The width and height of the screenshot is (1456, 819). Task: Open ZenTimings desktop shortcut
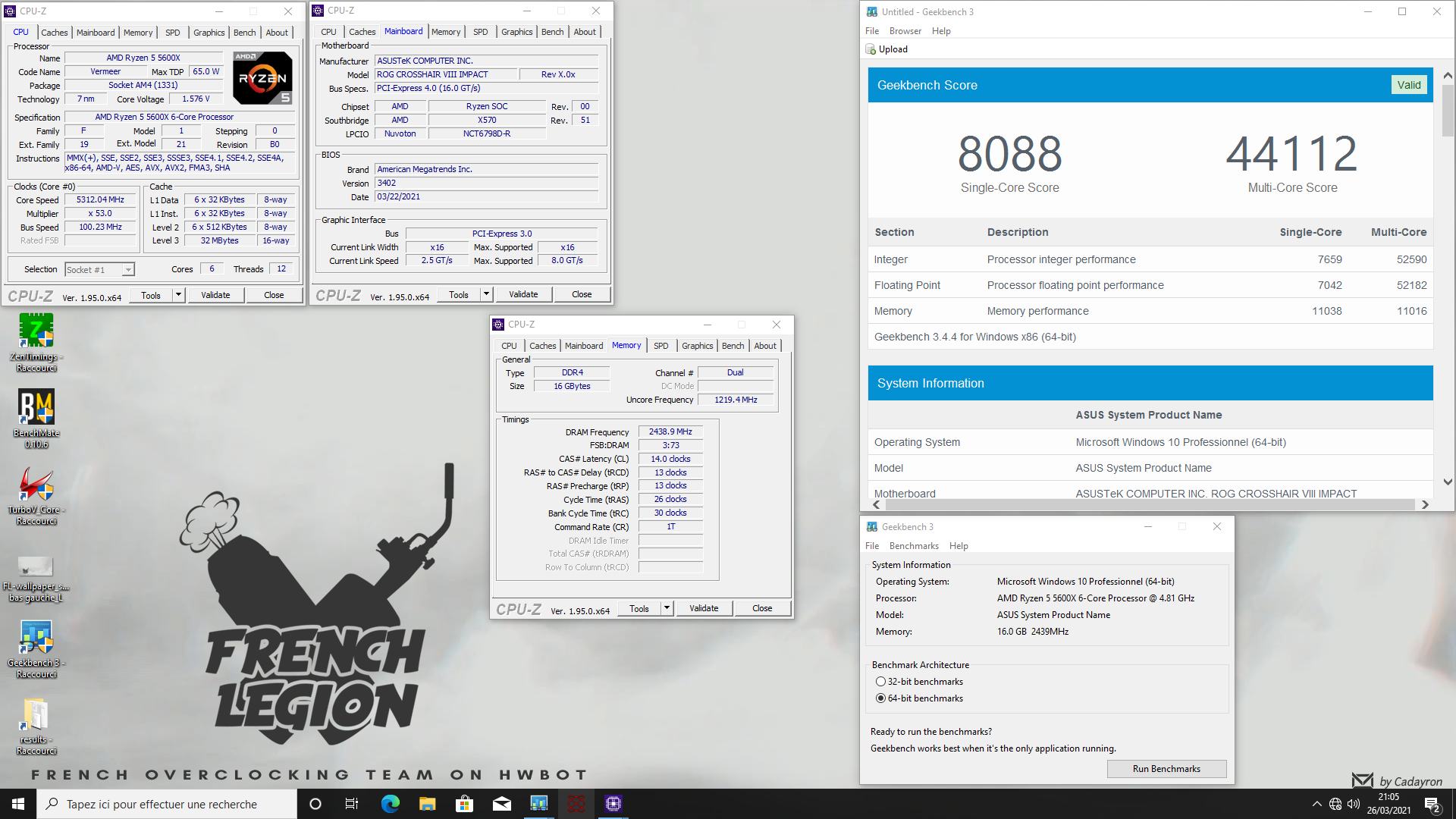(36, 343)
